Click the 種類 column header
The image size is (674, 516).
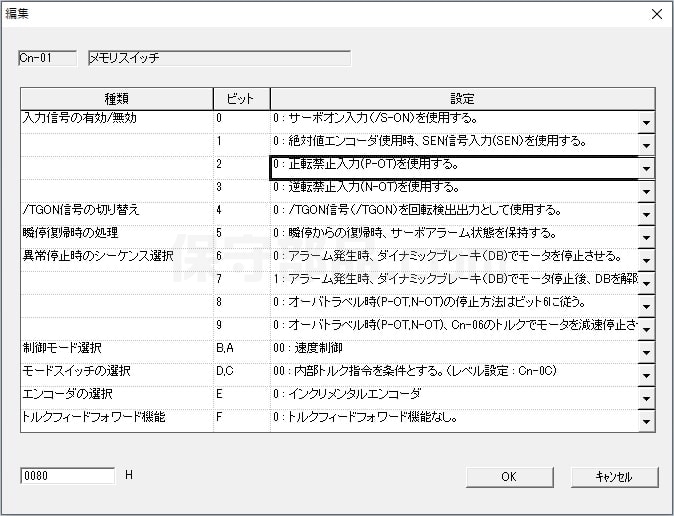coord(117,98)
